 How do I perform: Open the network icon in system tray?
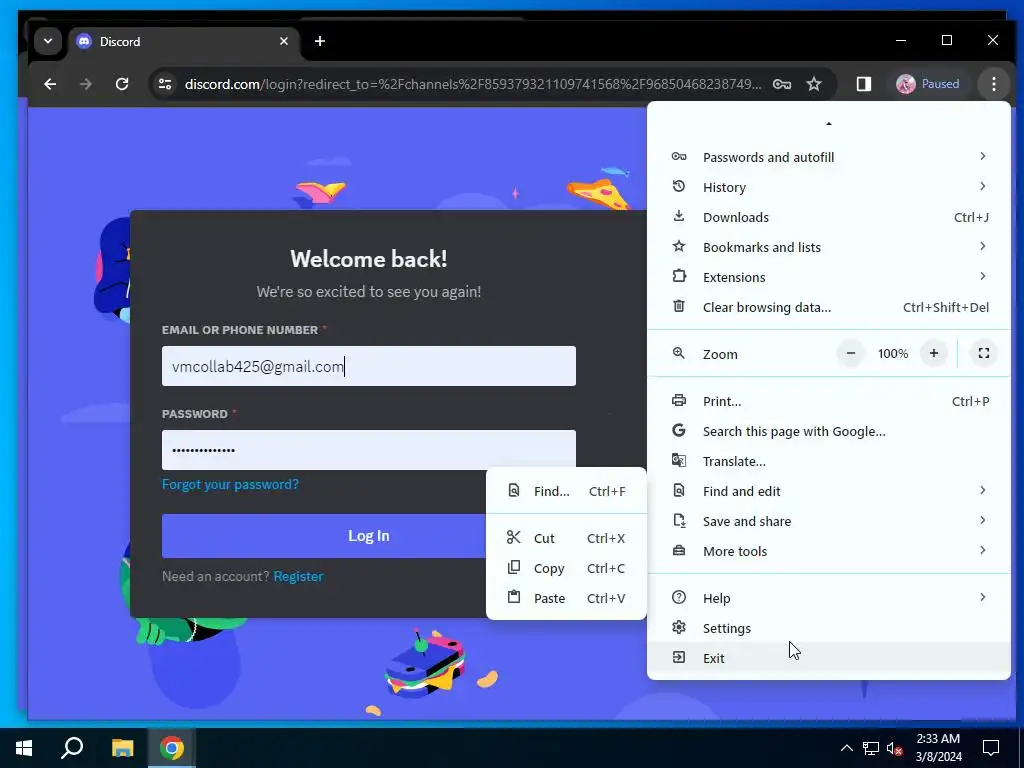pos(871,748)
